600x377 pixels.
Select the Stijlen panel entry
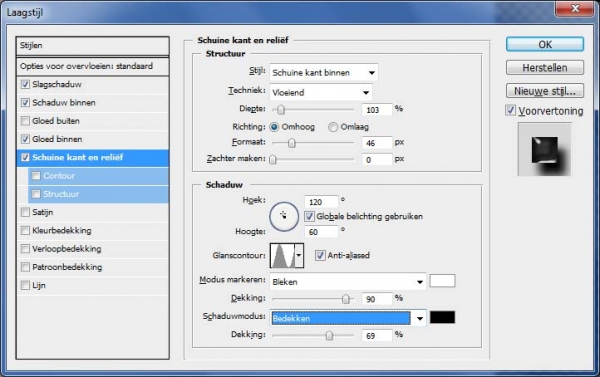click(93, 46)
